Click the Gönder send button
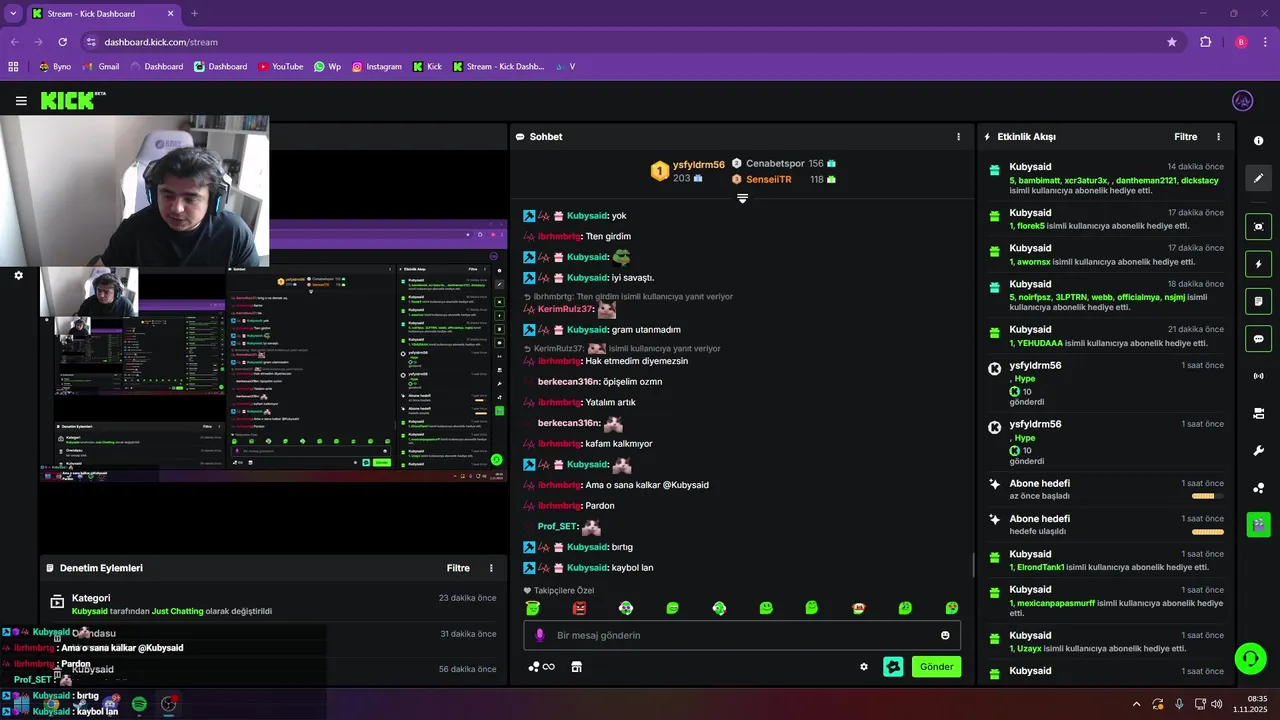This screenshot has height=720, width=1280. point(936,667)
